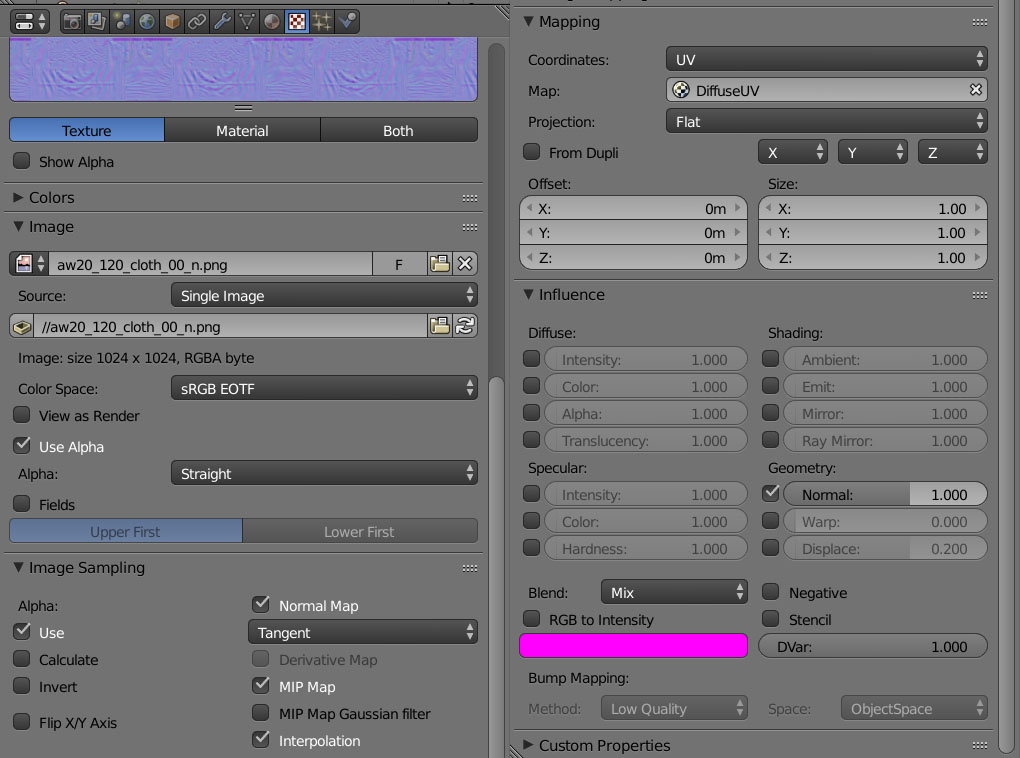Unlink the image datablock with X icon

(x=464, y=264)
